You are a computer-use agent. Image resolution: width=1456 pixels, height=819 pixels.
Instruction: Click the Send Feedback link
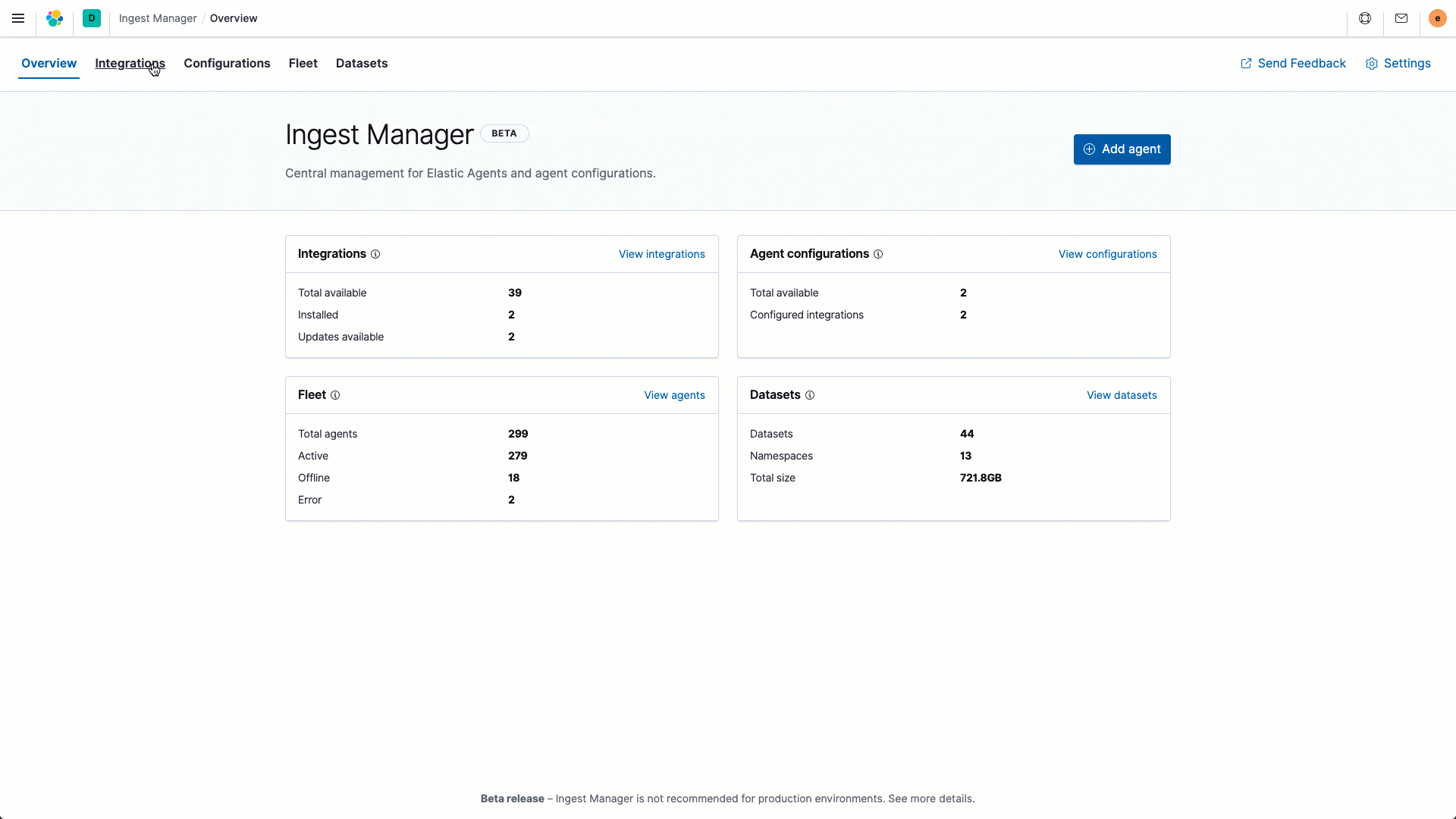click(1293, 64)
